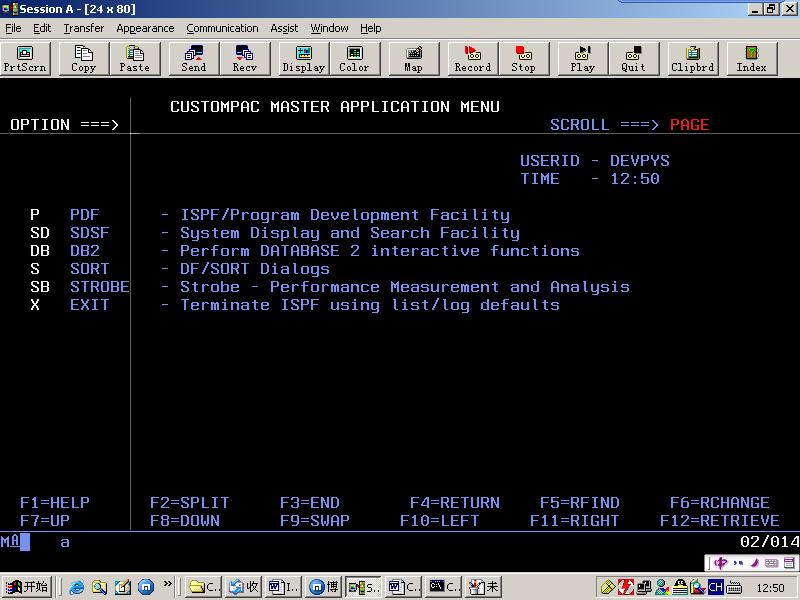Click the F6=RCHANGE function key label
This screenshot has height=600, width=800.
tap(720, 503)
